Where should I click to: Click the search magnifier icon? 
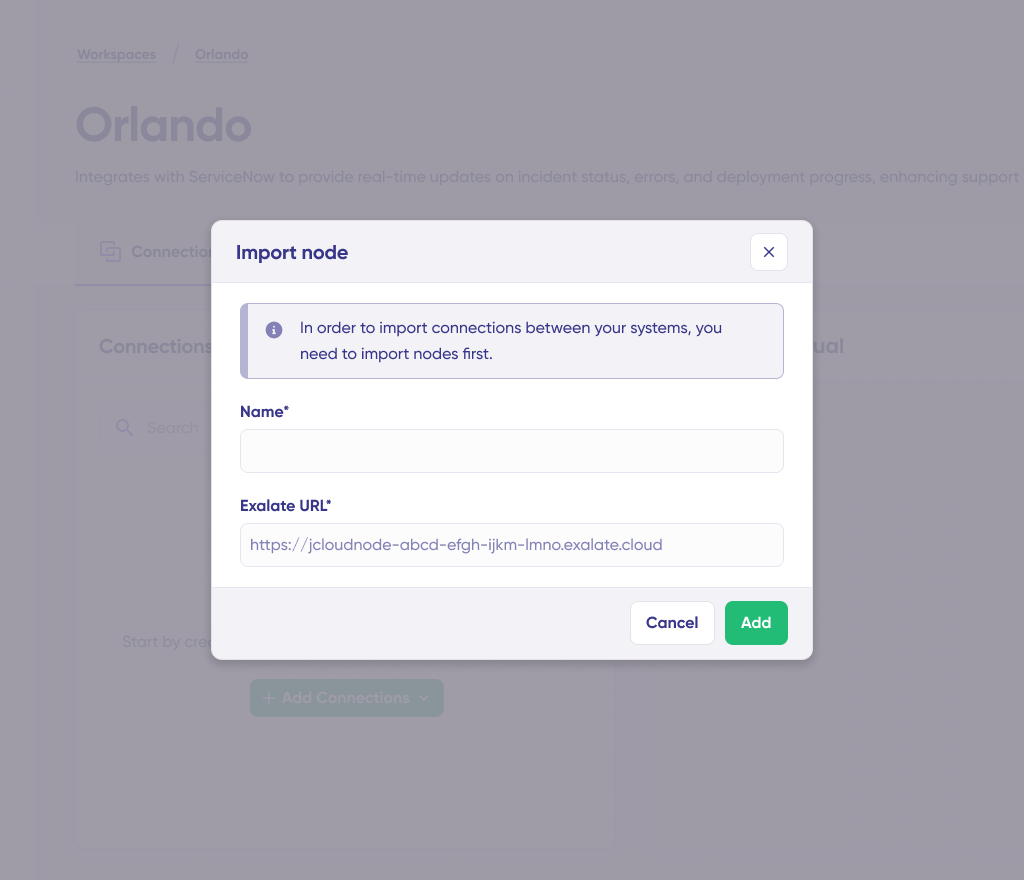coord(124,427)
